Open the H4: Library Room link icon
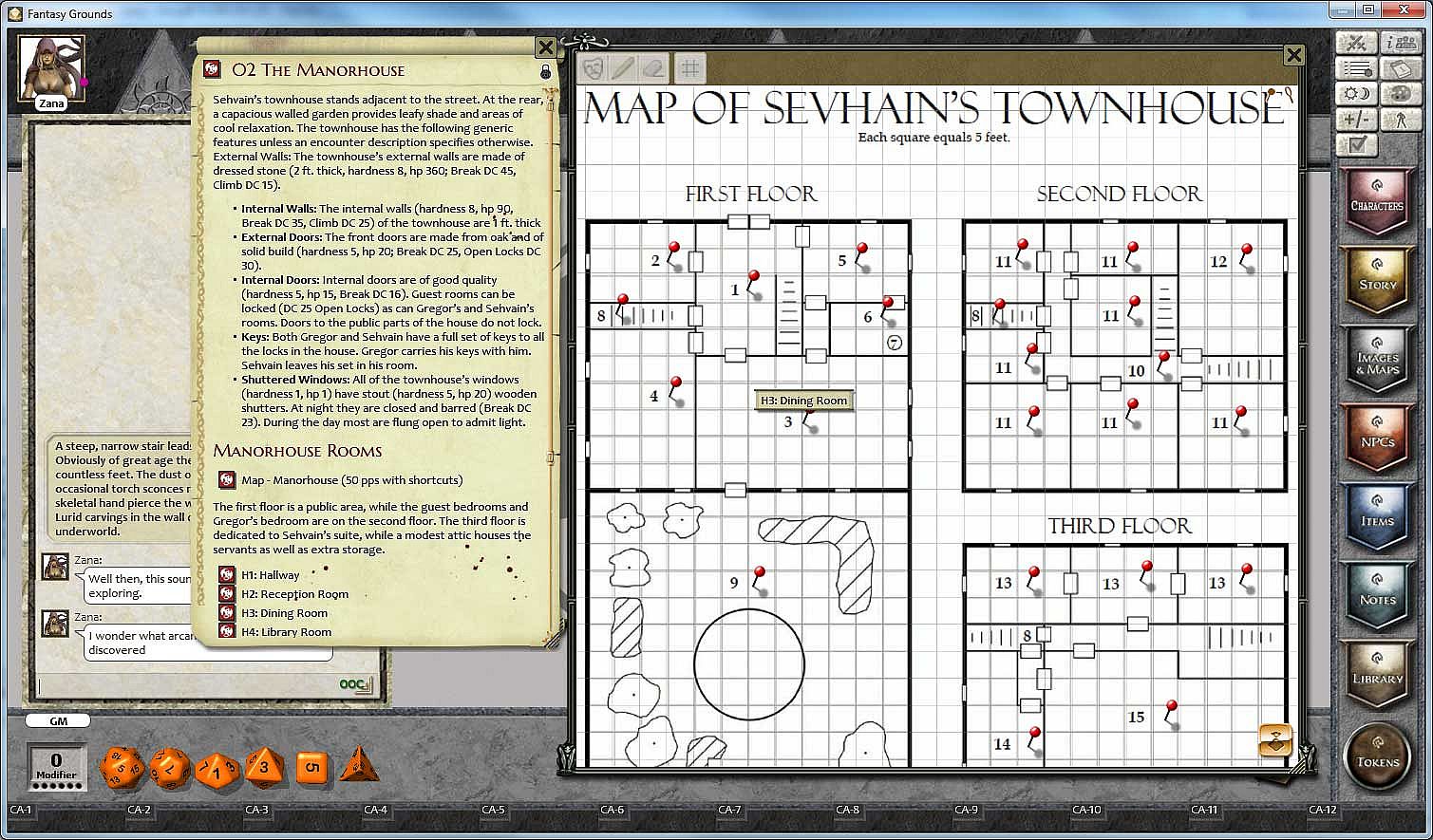1433x840 pixels. 227,632
